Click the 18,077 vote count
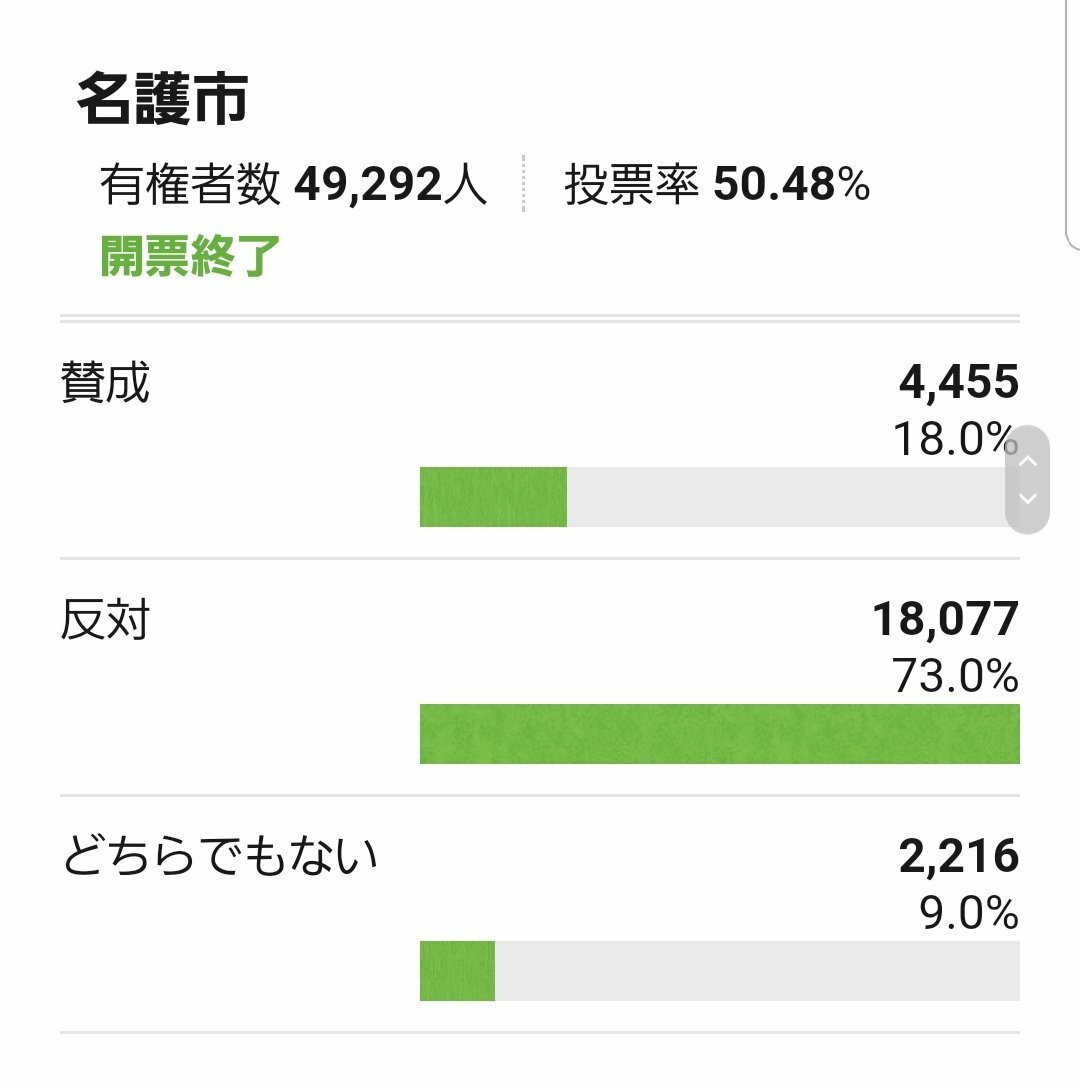 point(945,619)
